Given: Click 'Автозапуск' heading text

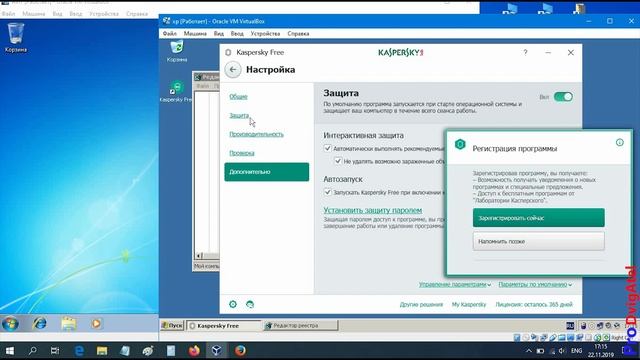Looking at the screenshot, I should click(x=343, y=179).
